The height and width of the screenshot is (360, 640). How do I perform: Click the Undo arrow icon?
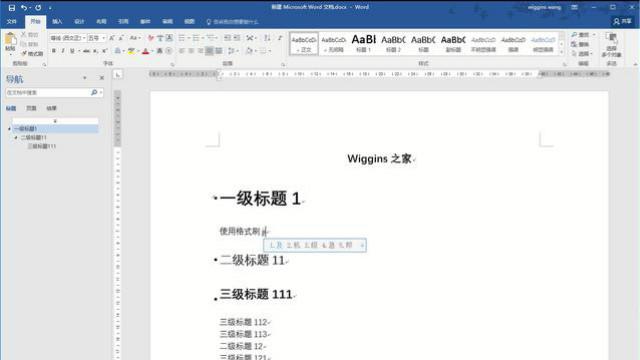click(24, 7)
